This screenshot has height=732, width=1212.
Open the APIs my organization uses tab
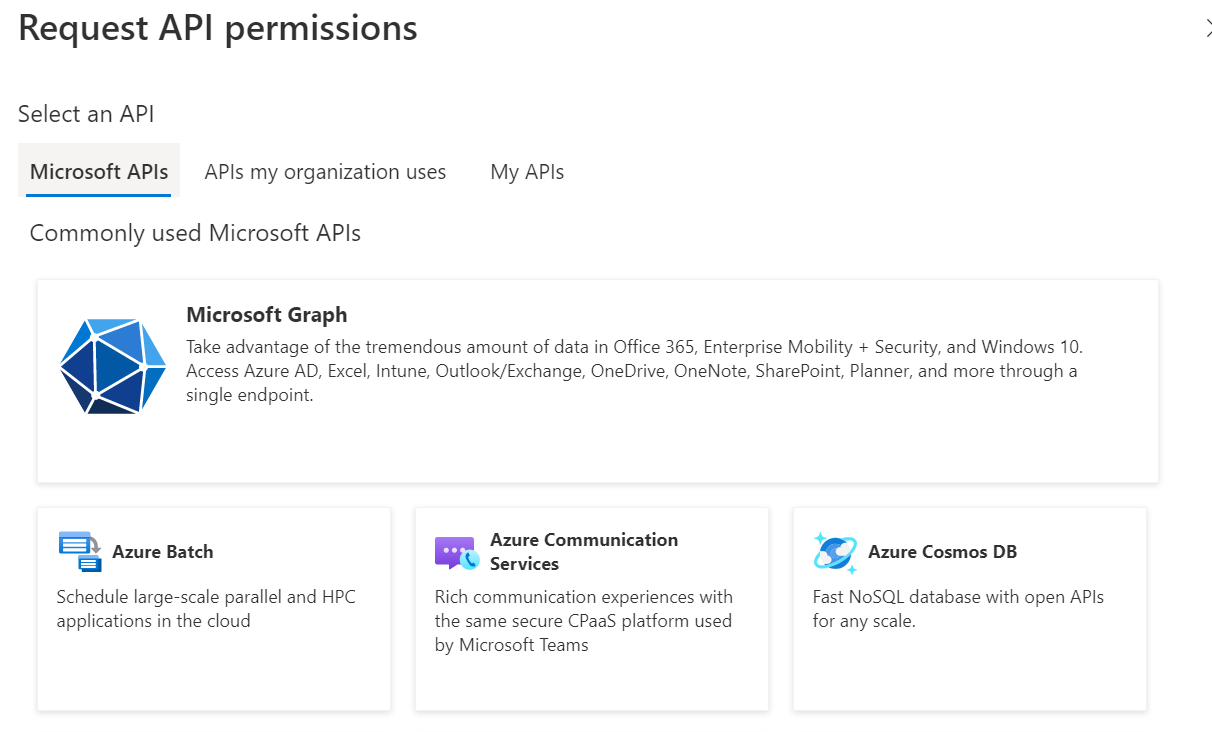coord(325,172)
